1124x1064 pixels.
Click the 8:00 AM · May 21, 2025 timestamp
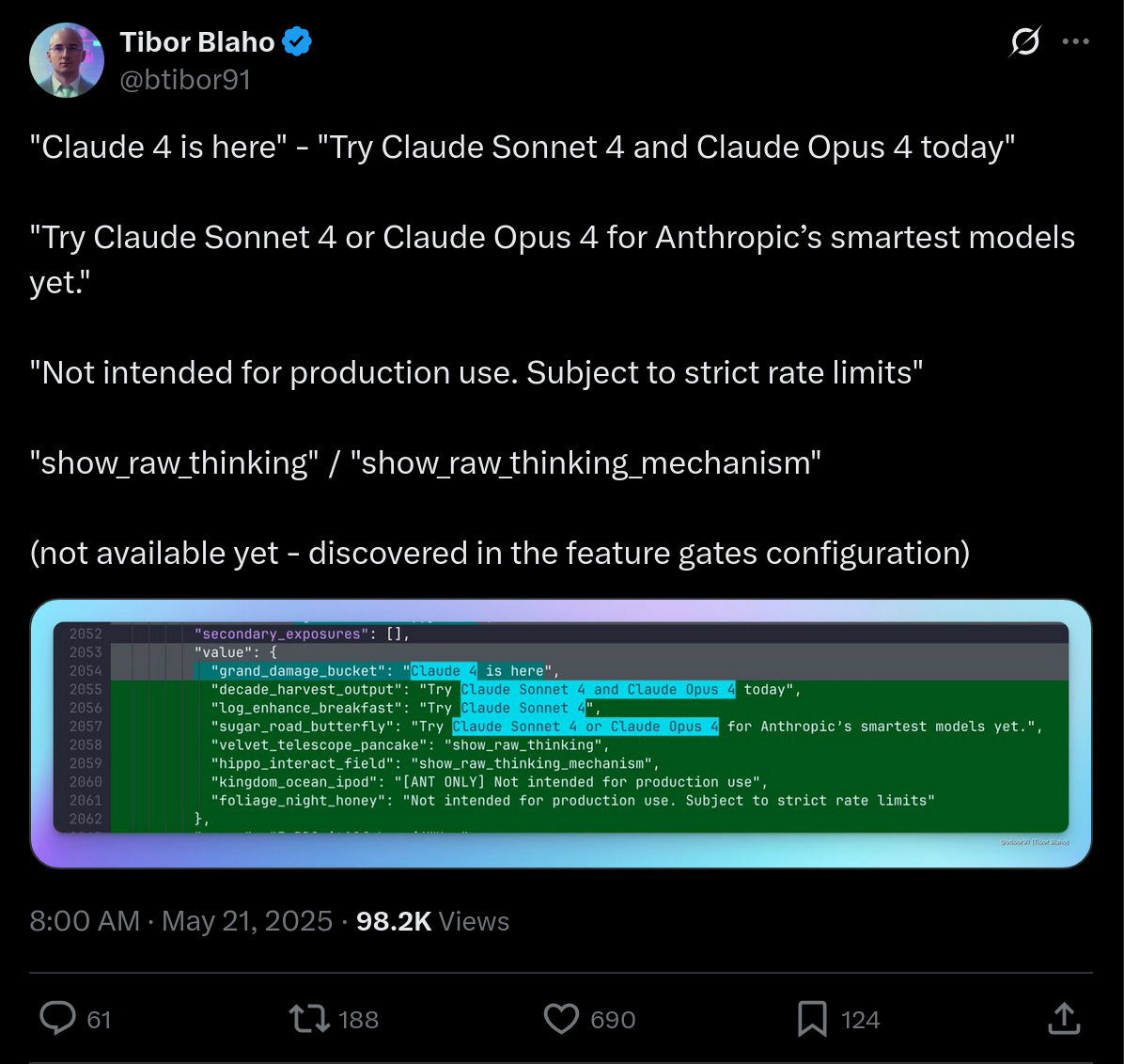(181, 920)
